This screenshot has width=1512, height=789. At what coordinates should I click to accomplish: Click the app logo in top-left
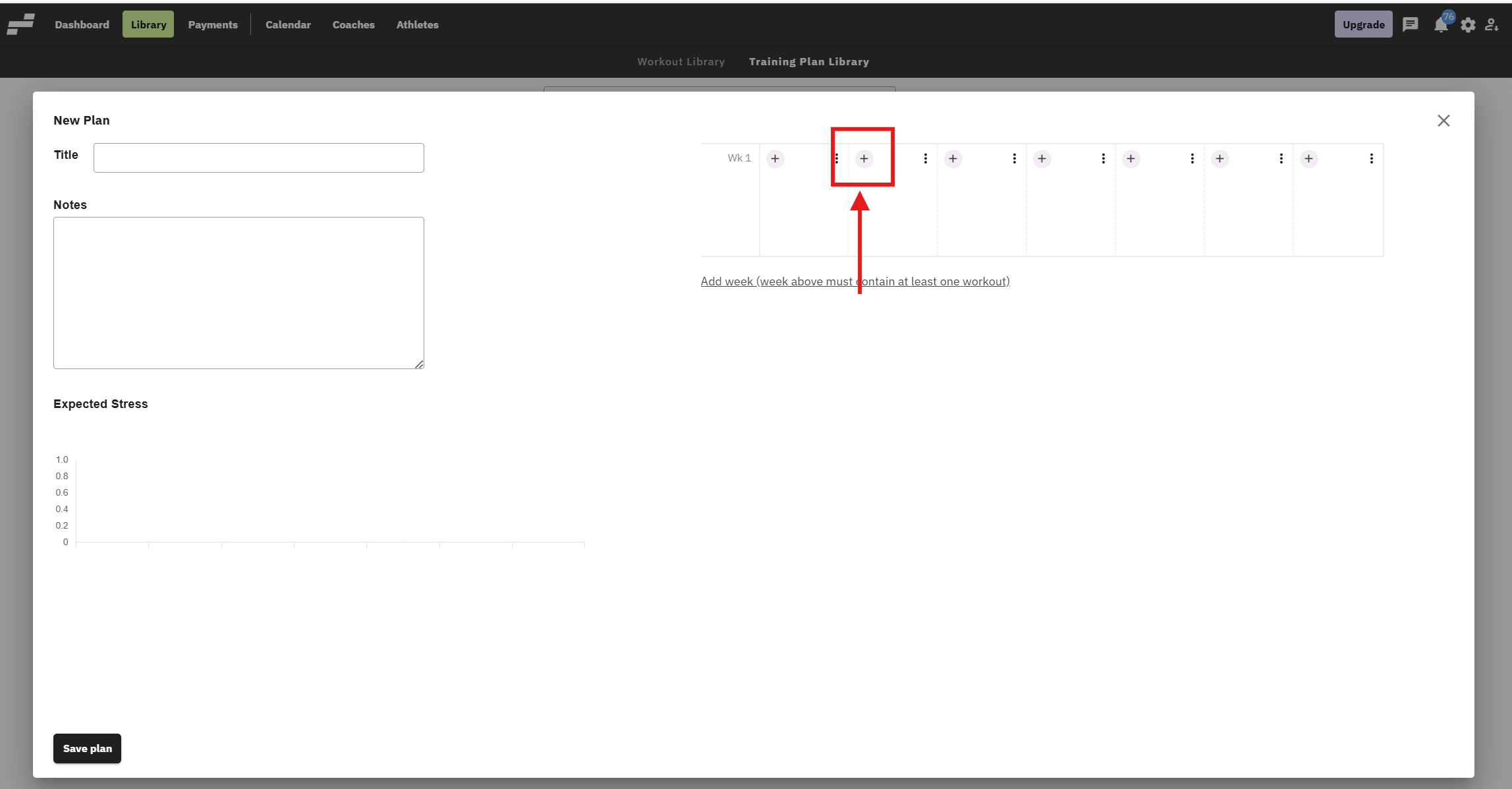[21, 24]
